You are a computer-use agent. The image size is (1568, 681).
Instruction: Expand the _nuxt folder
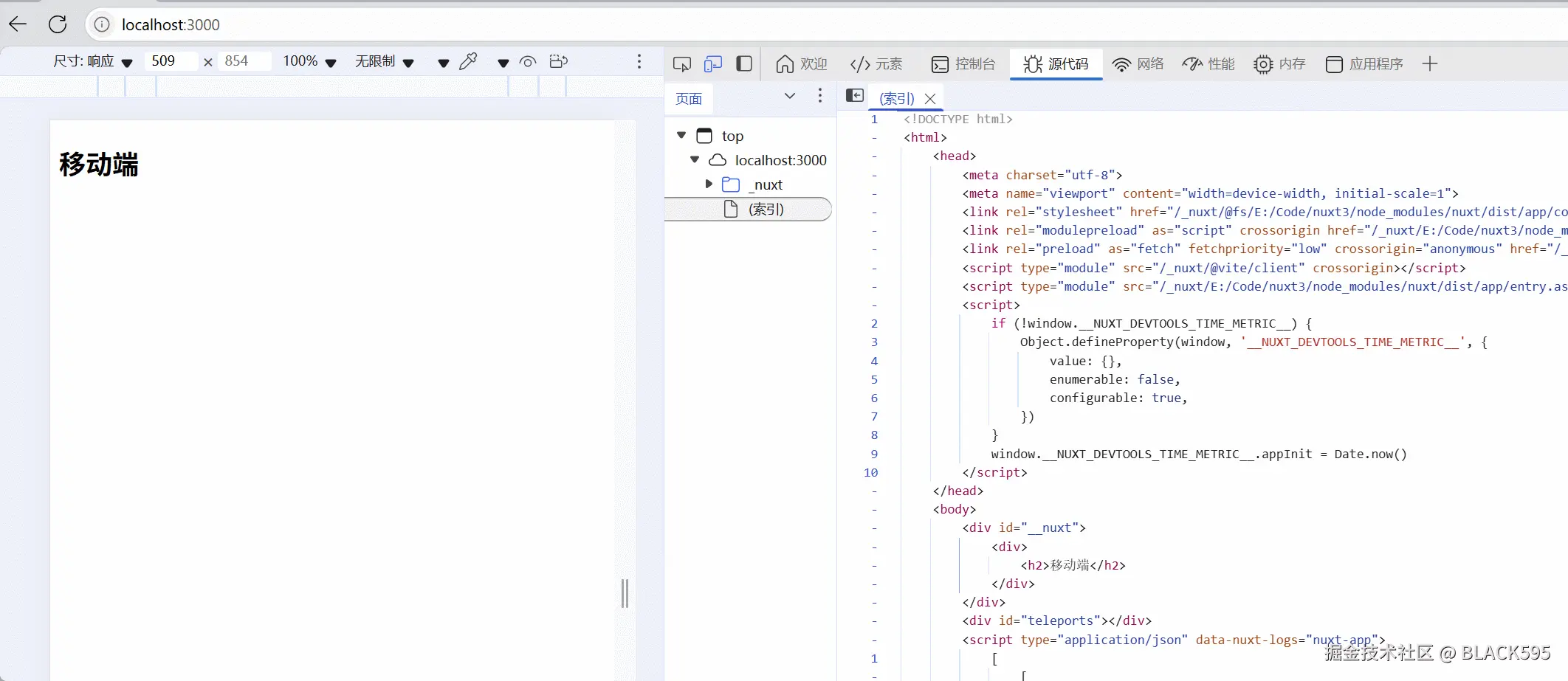709,184
